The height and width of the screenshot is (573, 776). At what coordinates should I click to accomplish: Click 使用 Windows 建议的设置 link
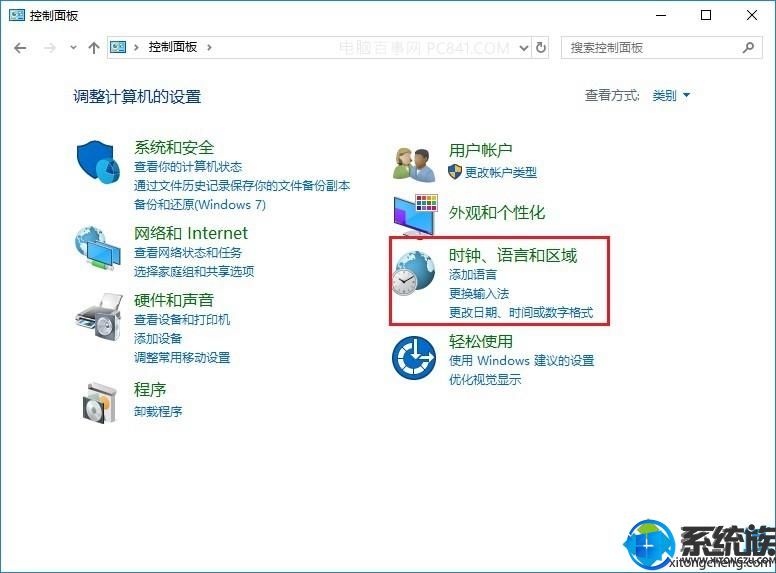(x=521, y=360)
